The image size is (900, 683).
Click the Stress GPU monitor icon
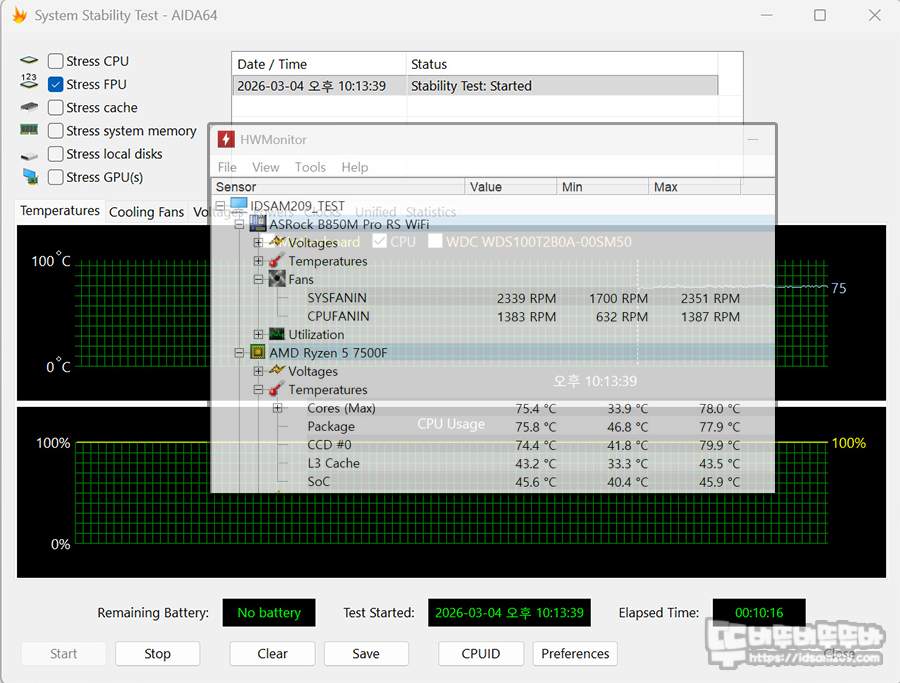click(x=30, y=177)
